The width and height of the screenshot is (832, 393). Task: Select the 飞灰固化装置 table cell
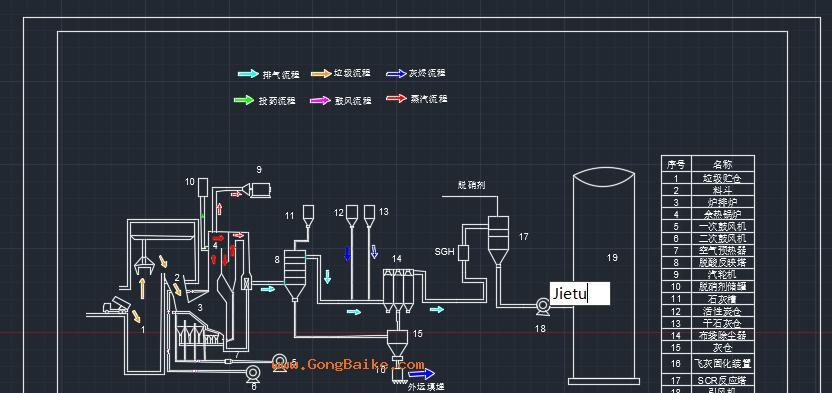tap(722, 364)
